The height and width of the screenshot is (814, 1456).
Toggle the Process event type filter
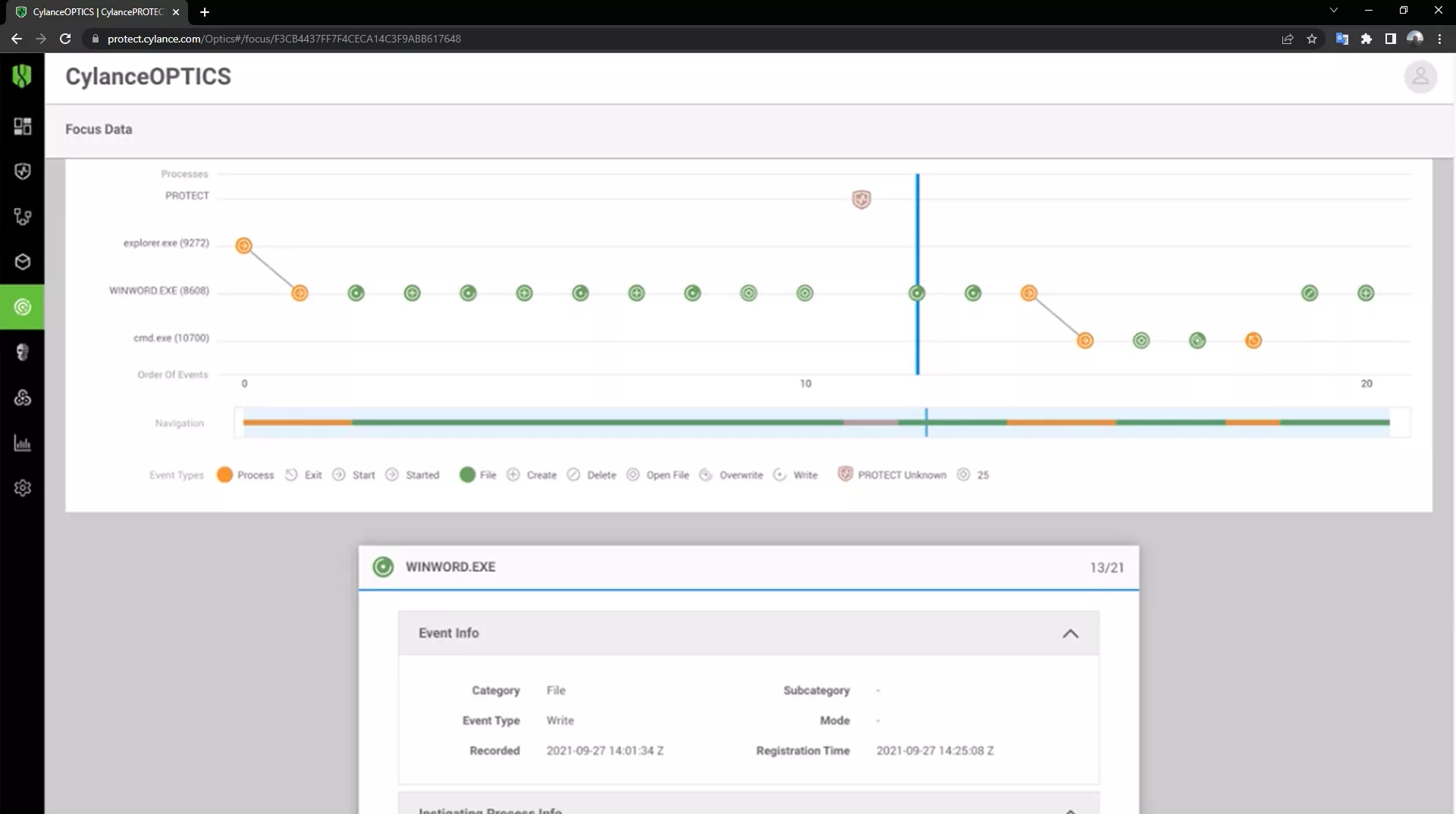246,475
